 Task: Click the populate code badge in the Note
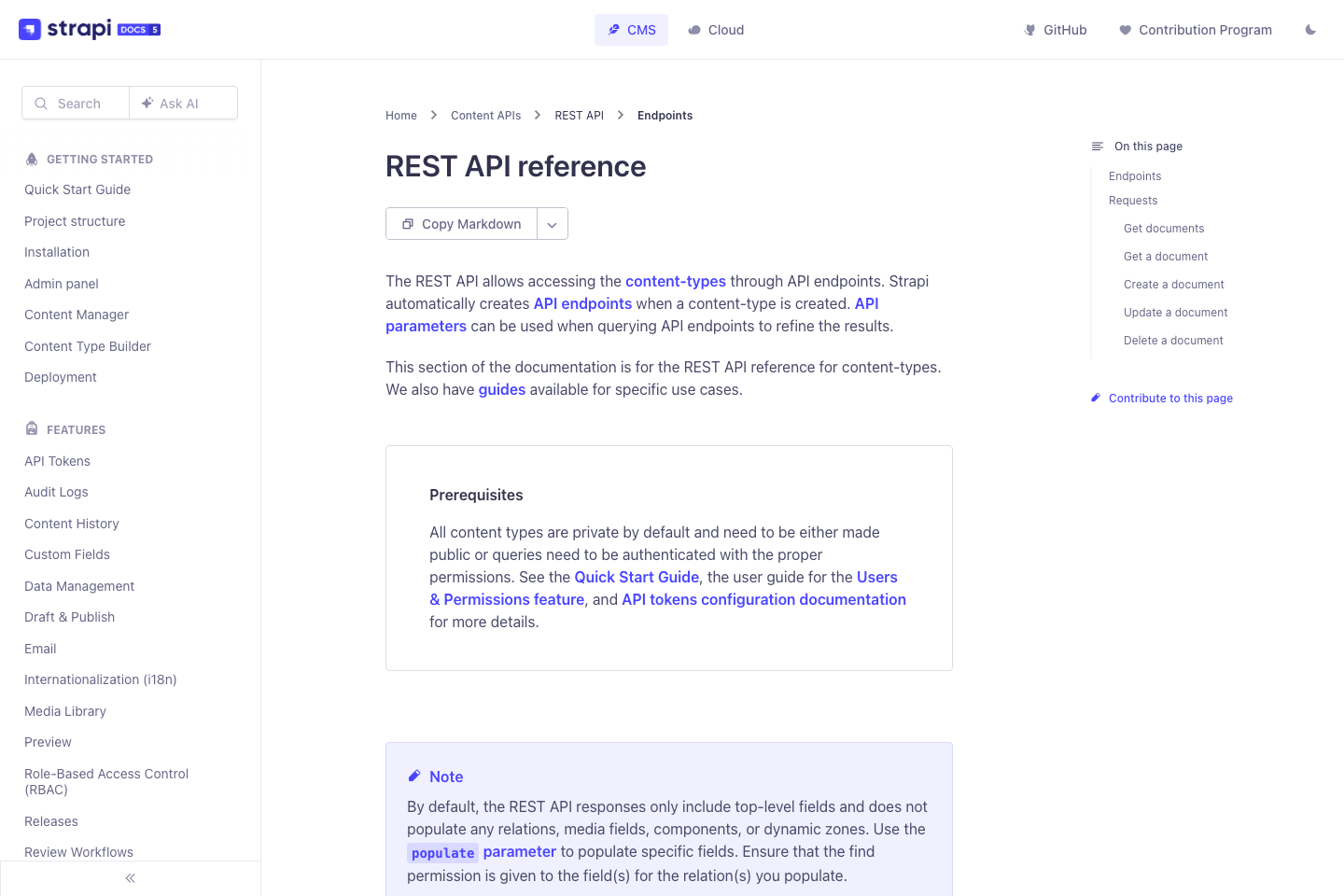442,852
